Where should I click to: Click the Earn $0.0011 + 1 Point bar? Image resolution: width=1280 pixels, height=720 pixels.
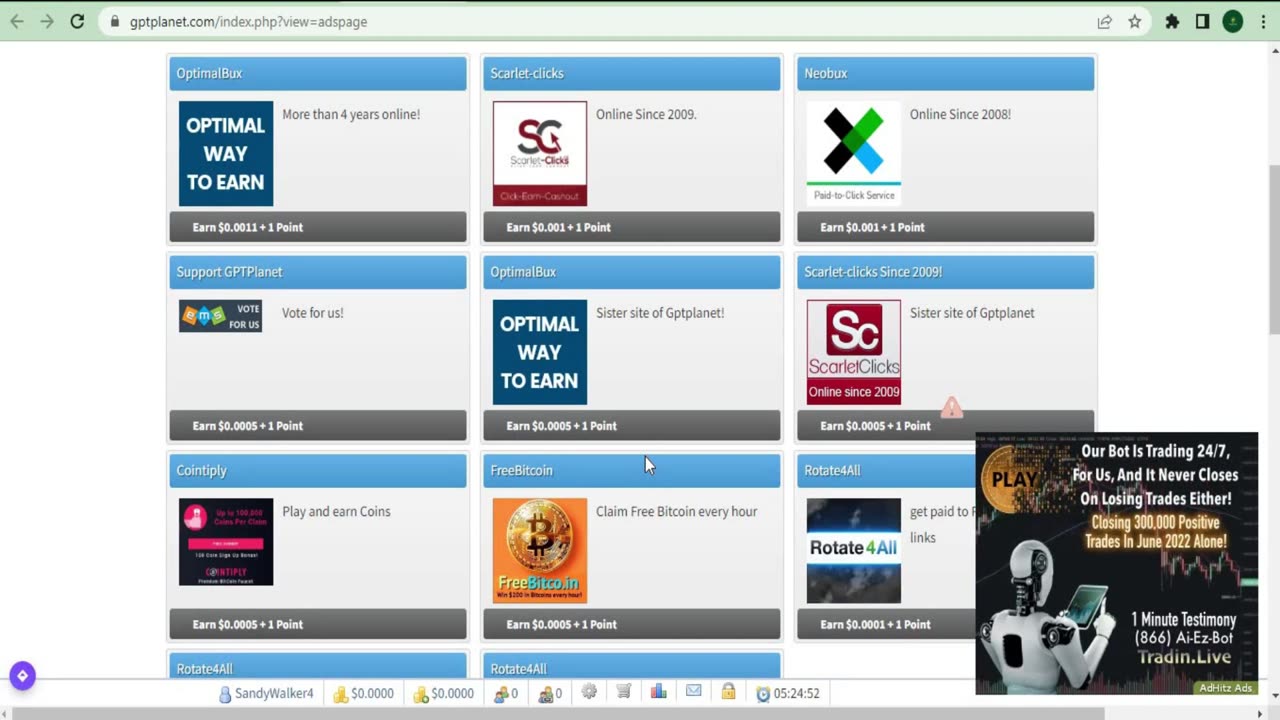[318, 227]
